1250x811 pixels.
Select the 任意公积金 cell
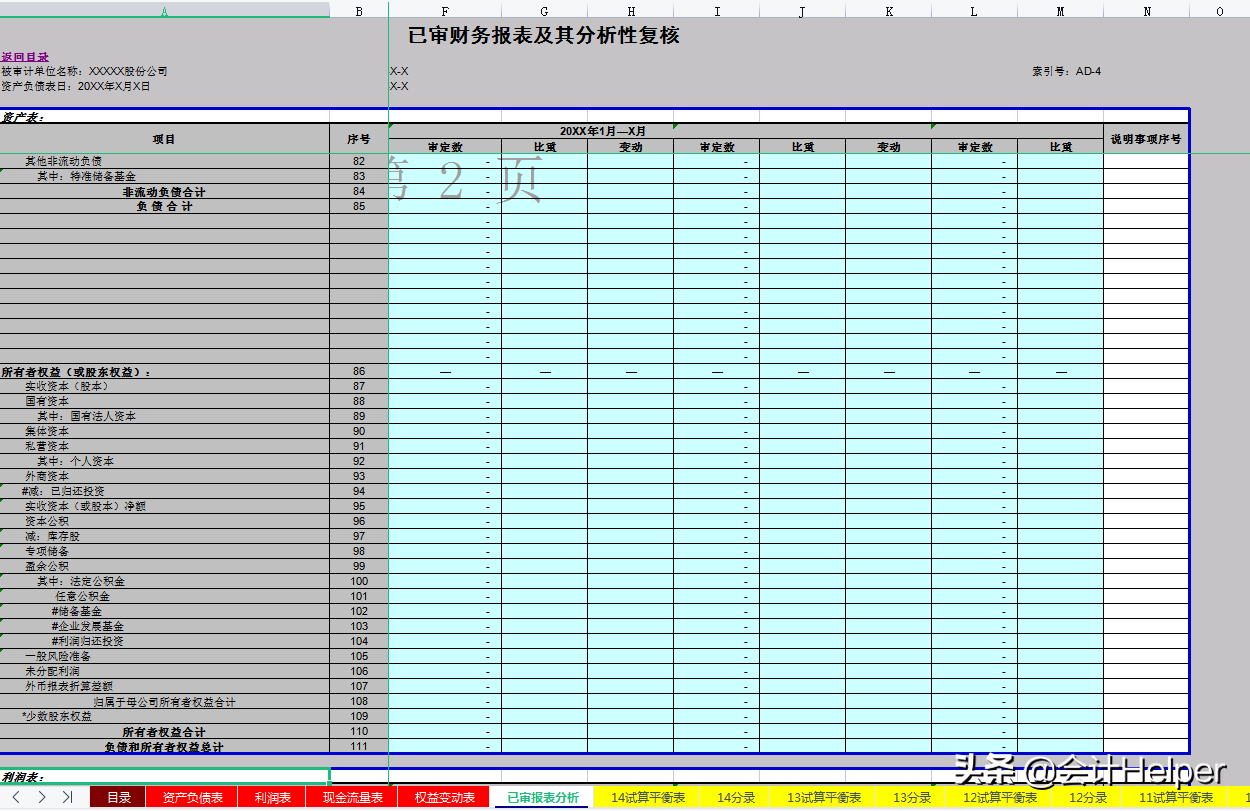pyautogui.click(x=164, y=596)
